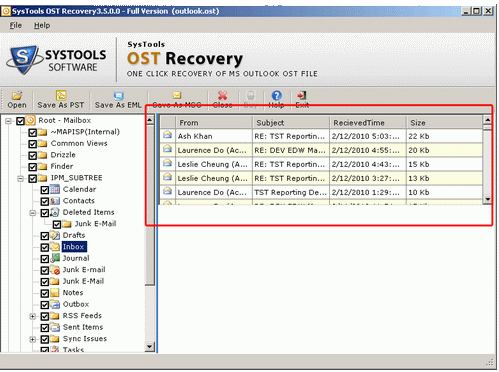Image resolution: width=499 pixels, height=372 pixels.
Task: Sort emails by Subject column header
Action: tap(291, 123)
